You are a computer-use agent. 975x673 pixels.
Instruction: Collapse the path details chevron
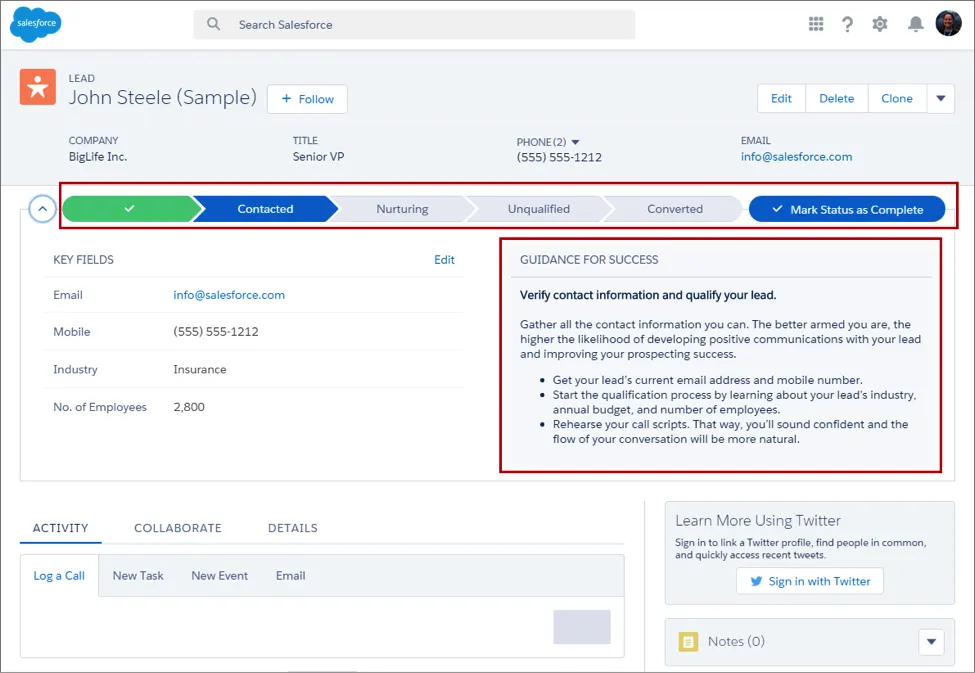click(42, 209)
